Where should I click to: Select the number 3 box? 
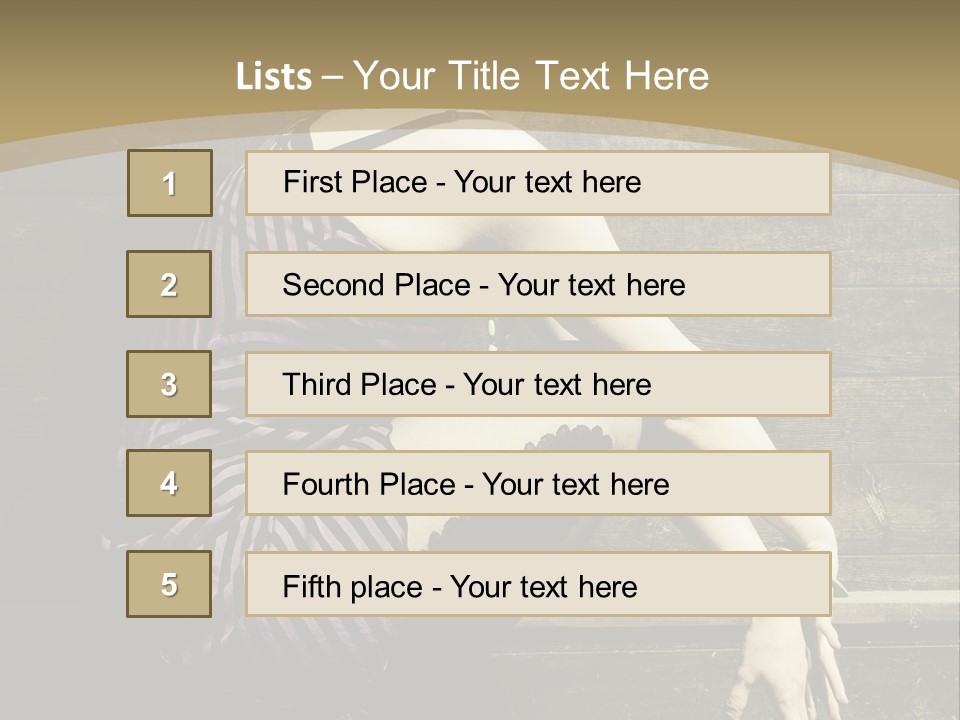(169, 384)
